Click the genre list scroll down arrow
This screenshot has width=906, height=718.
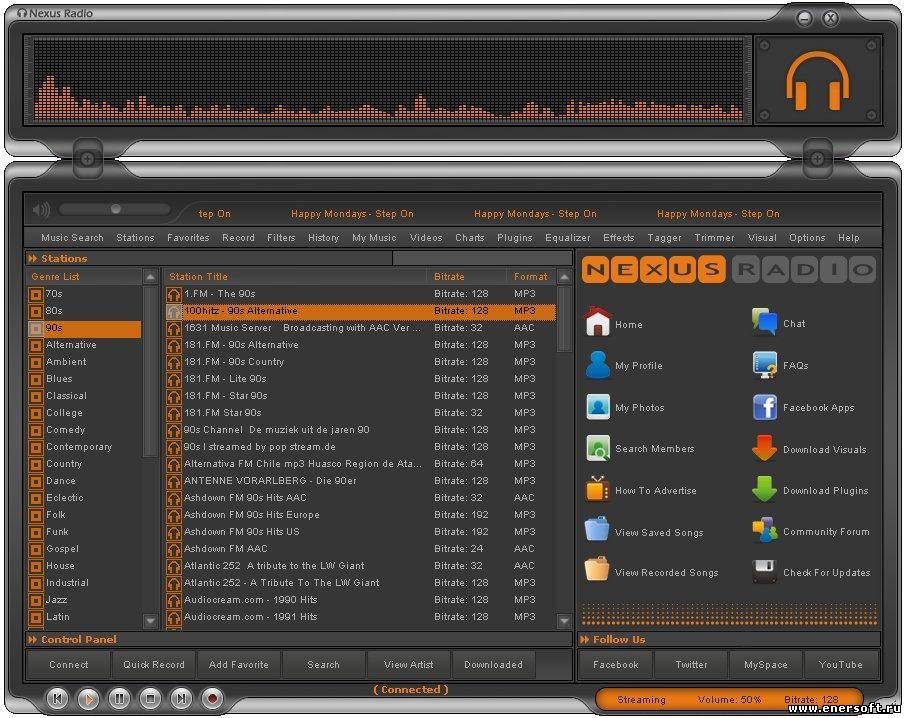150,620
